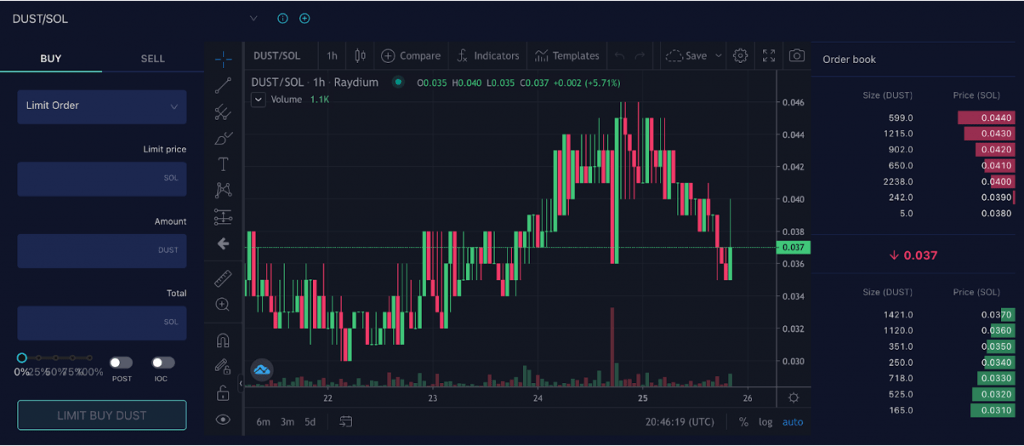Select the crosshair cursor tool
The width and height of the screenshot is (1024, 446).
[x=223, y=59]
